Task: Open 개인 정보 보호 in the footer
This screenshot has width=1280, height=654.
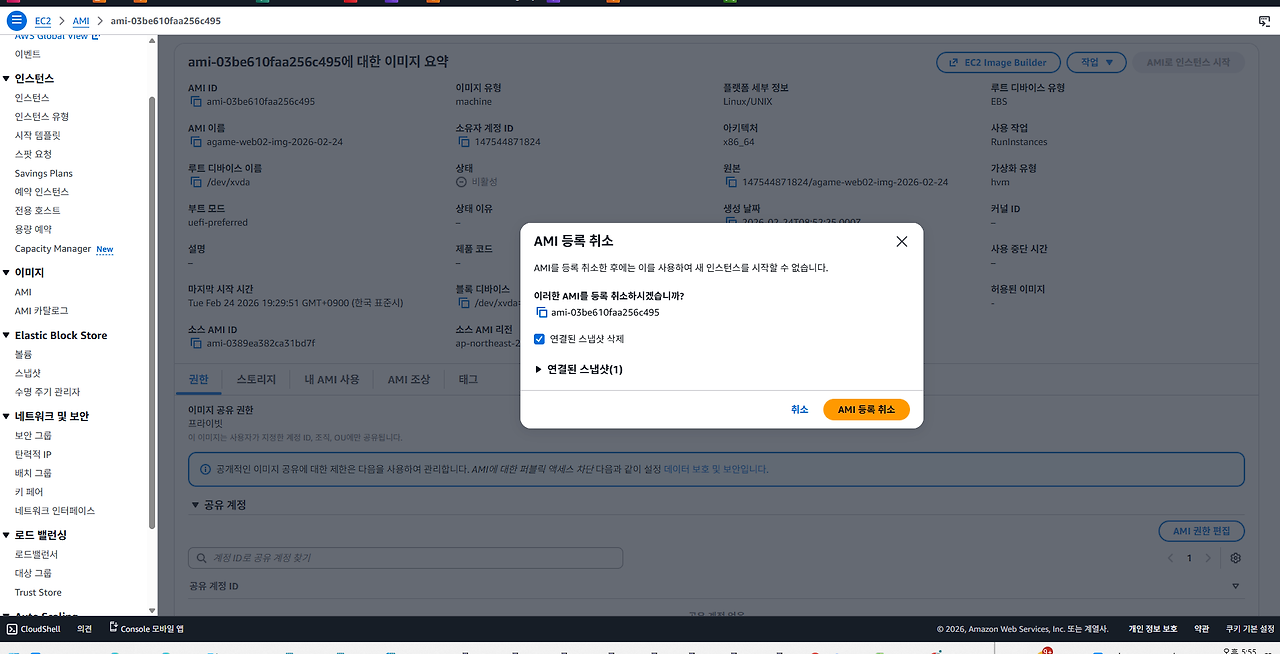Action: 1153,629
